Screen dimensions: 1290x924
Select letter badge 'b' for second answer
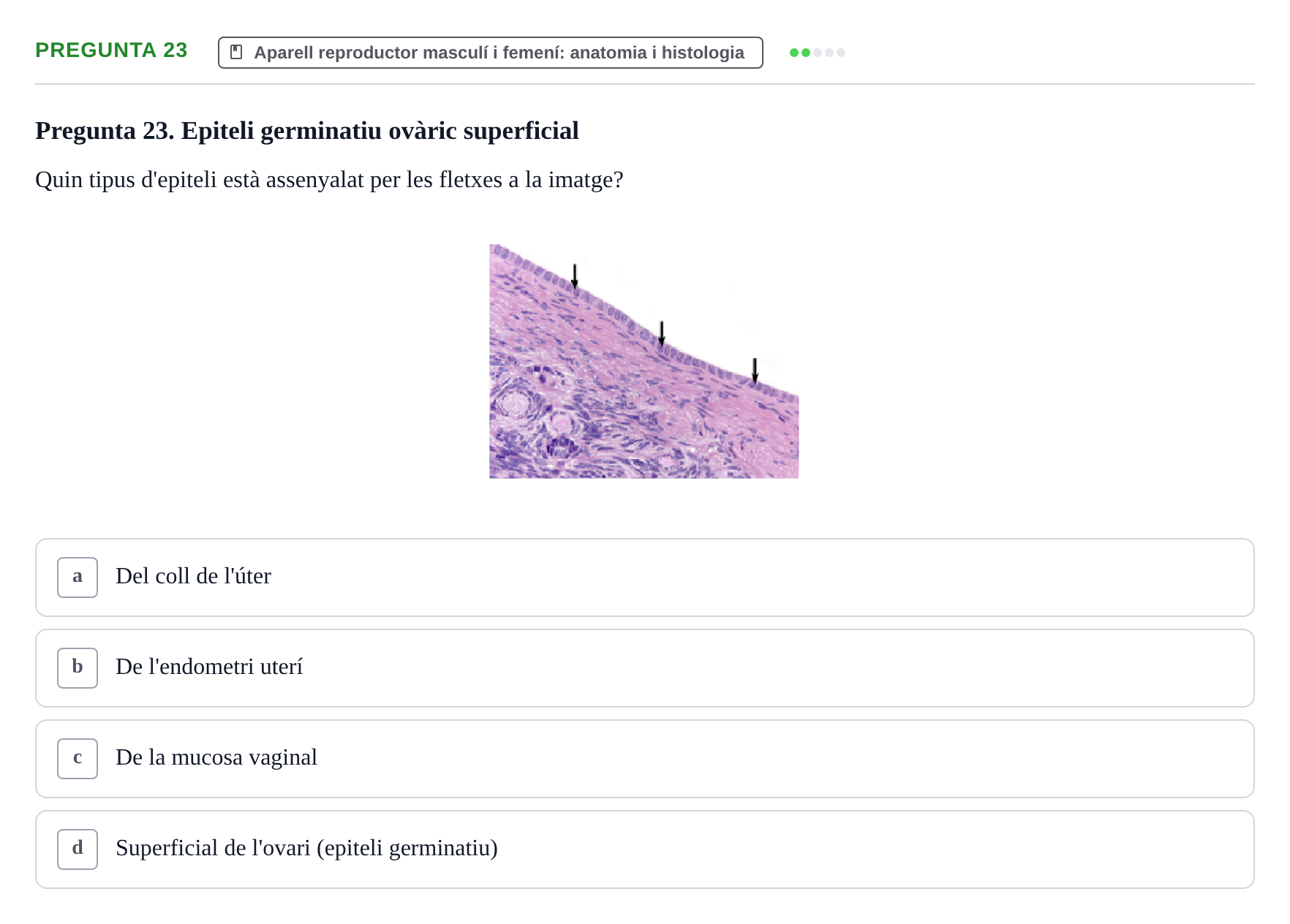pos(78,668)
